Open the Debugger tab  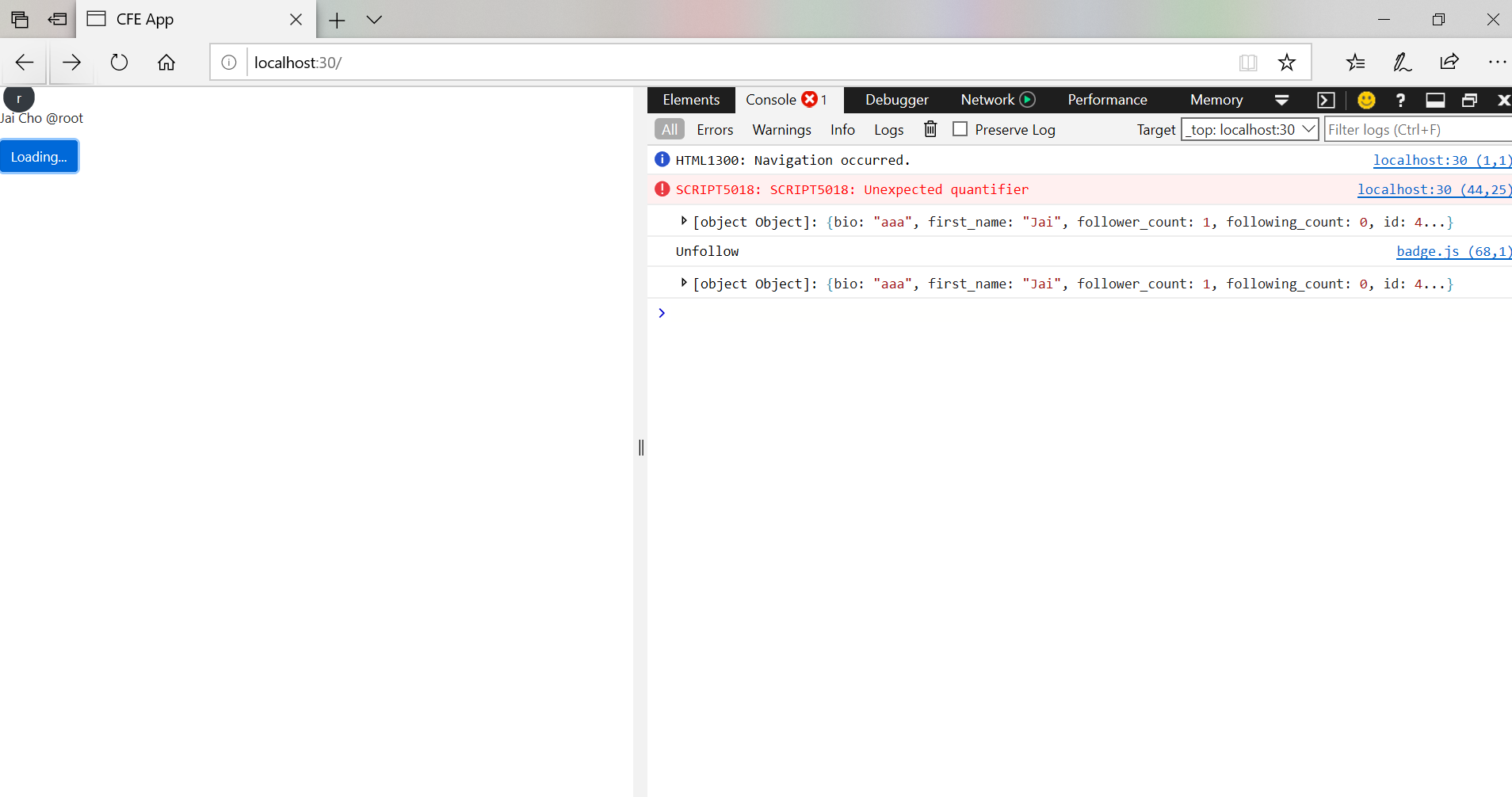pyautogui.click(x=896, y=100)
